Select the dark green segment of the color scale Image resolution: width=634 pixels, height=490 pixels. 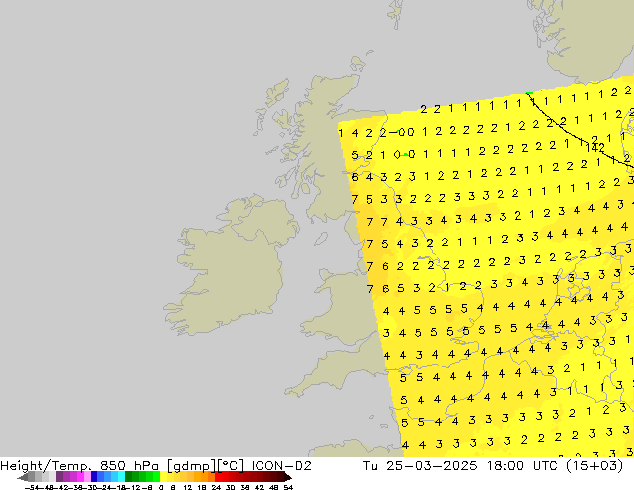(129, 477)
